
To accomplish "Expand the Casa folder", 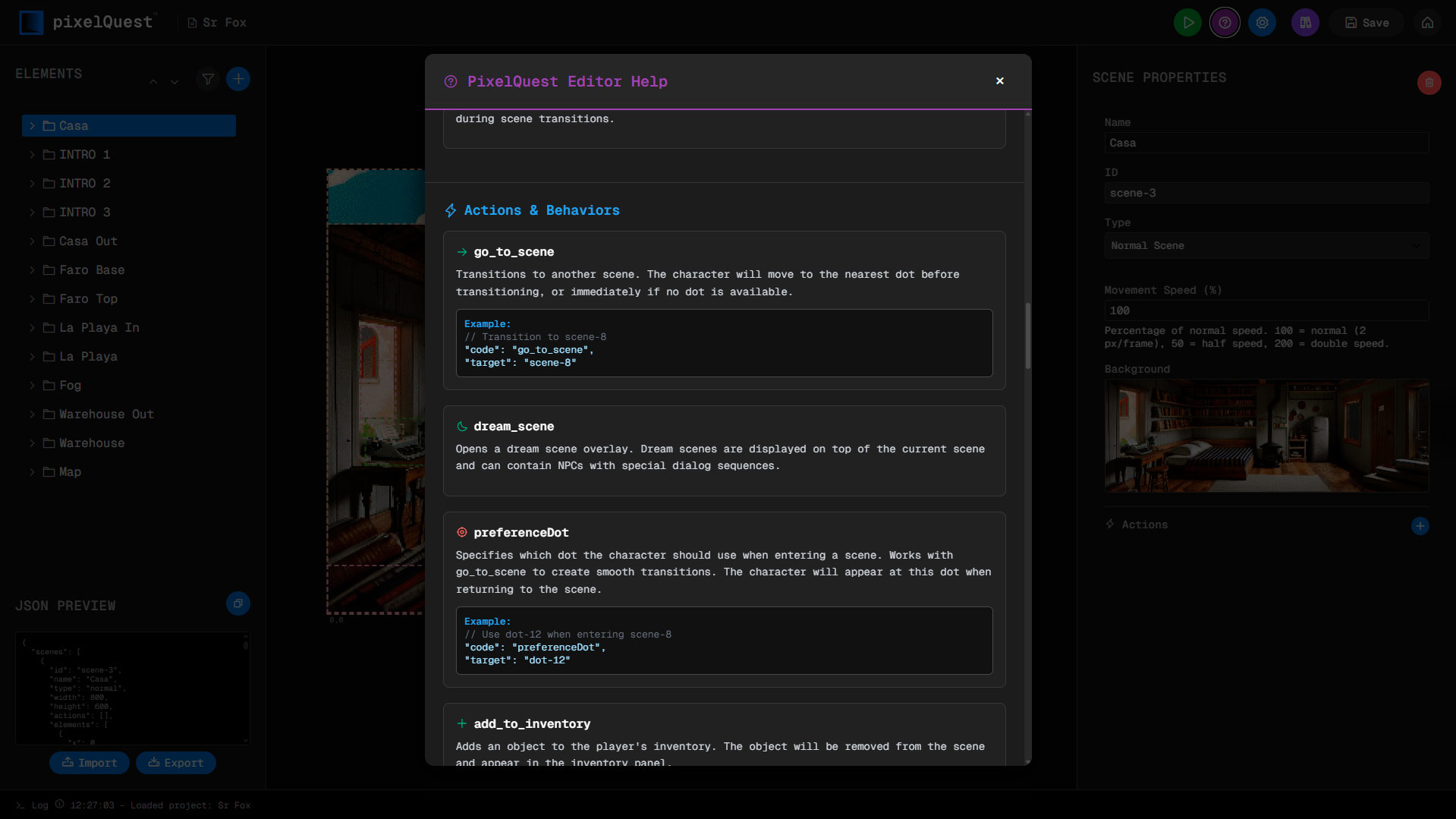I will click(31, 125).
